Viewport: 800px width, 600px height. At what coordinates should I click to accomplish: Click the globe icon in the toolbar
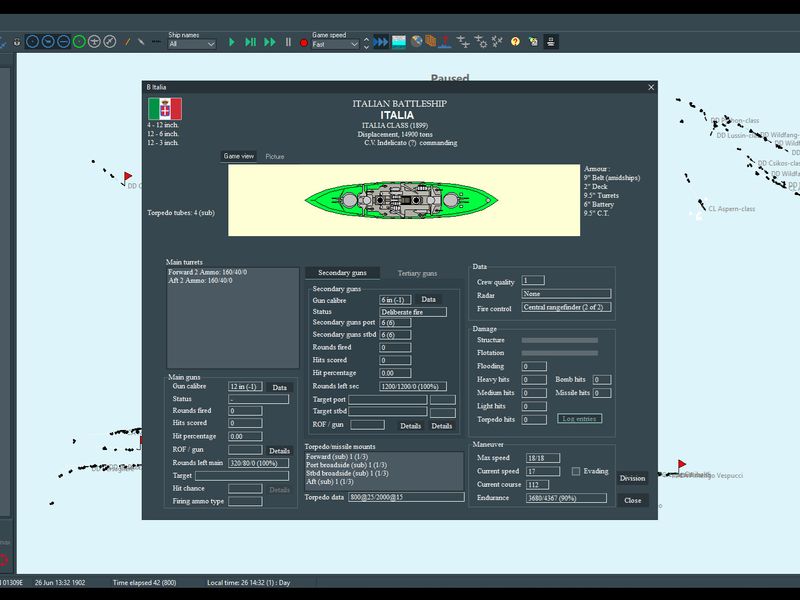tap(416, 41)
